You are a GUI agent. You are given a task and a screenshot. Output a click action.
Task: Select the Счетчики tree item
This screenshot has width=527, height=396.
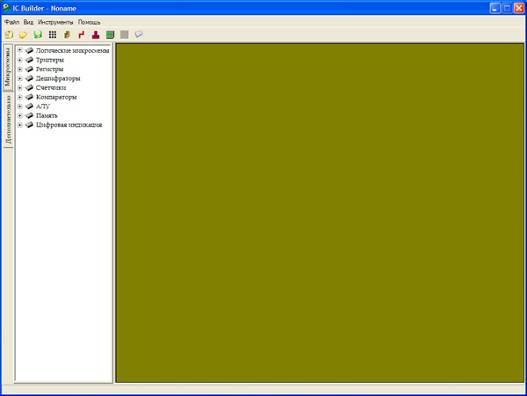click(51, 88)
